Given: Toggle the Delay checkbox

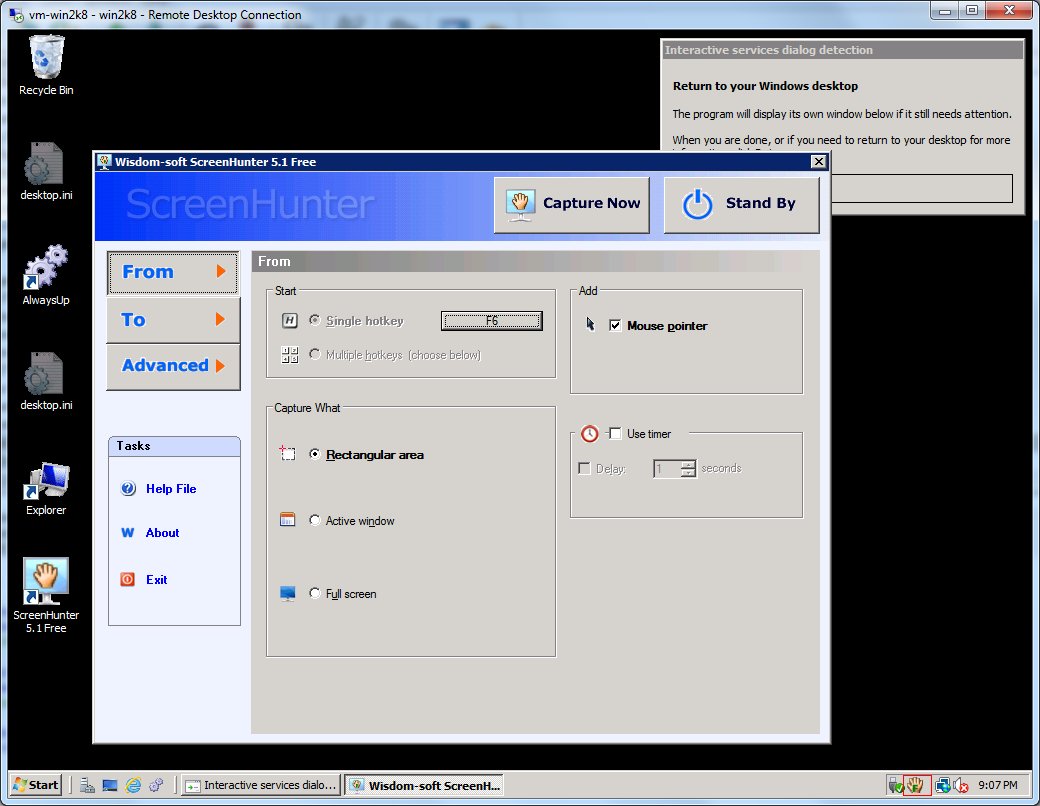Looking at the screenshot, I should pyautogui.click(x=584, y=468).
